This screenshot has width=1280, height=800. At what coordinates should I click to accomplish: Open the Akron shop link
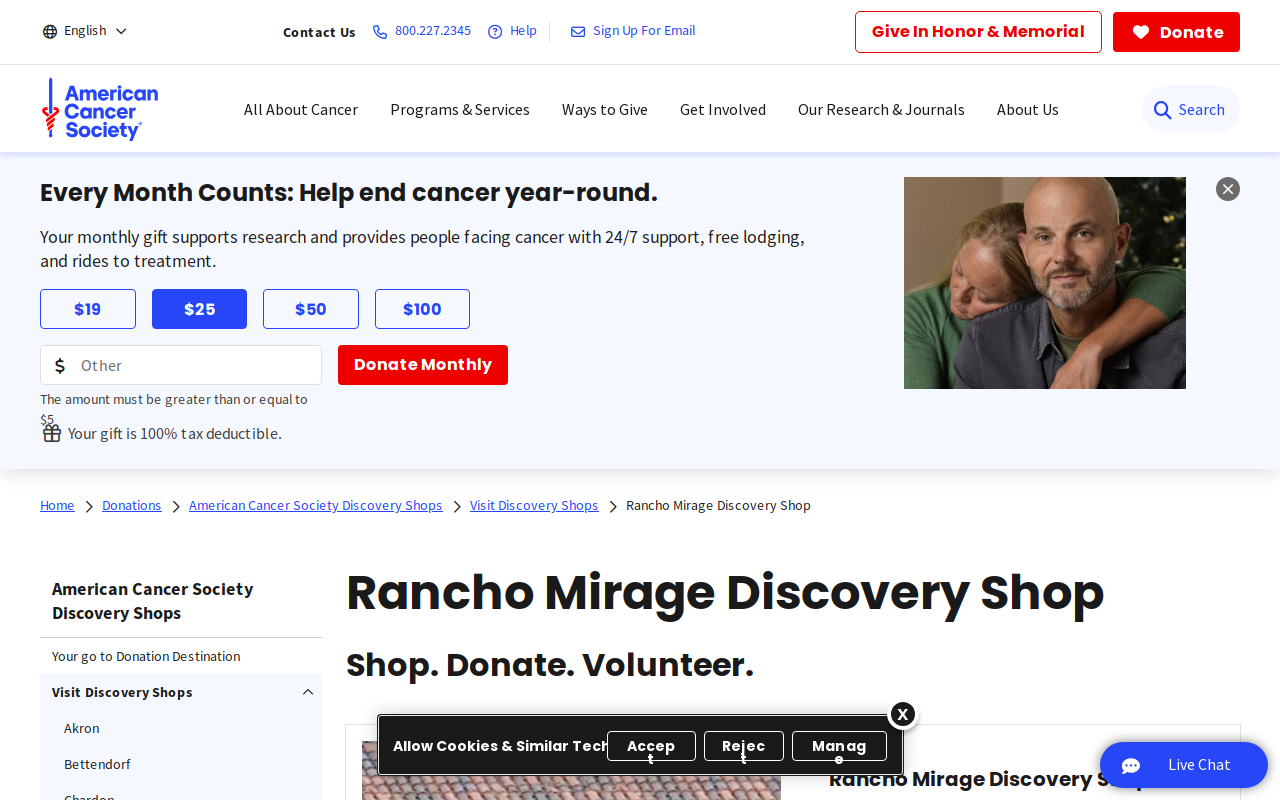tap(81, 728)
